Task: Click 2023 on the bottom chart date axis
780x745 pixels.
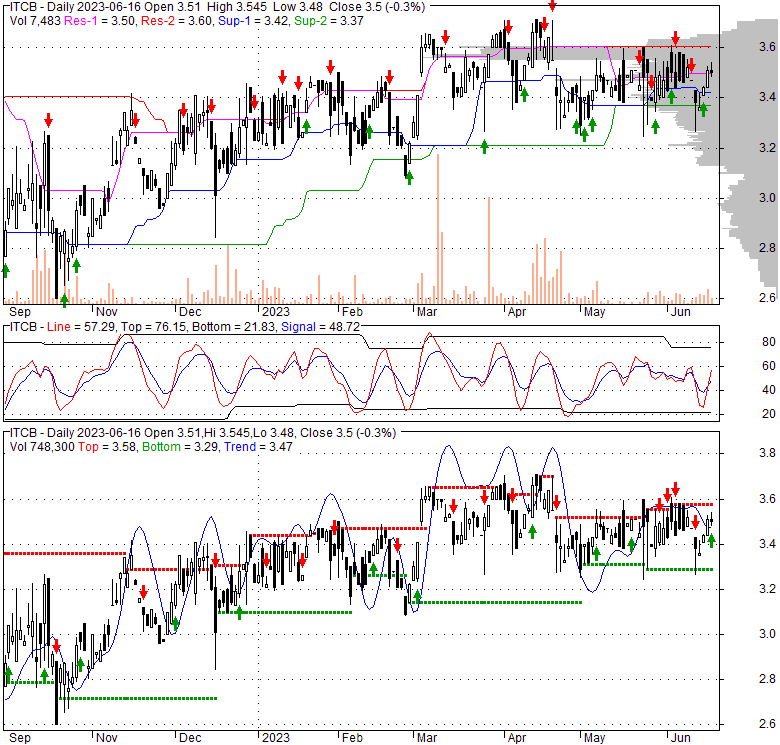Action: coord(276,738)
